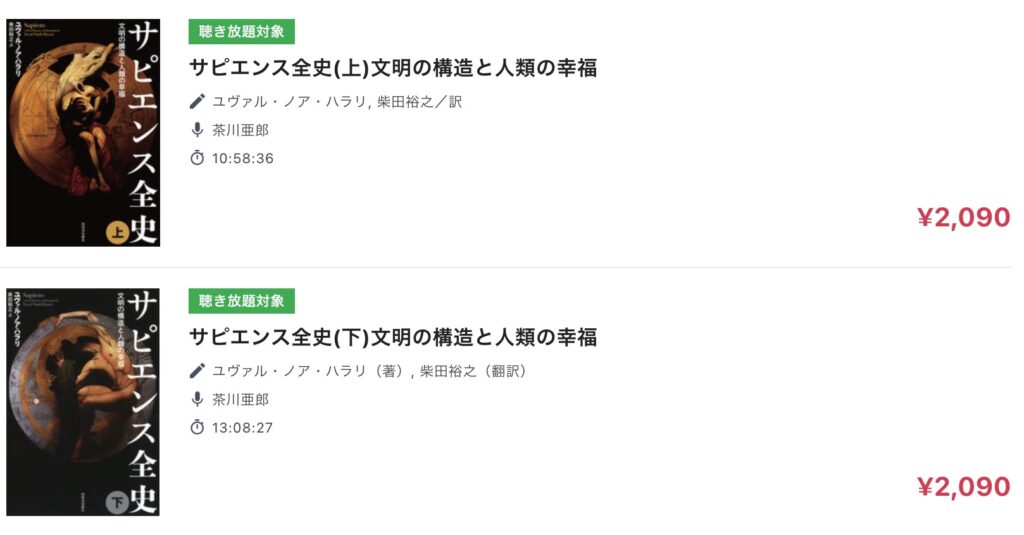This screenshot has height=535, width=1024.
Task: Click narrator 茶川亜郎 on the 下 volume
Action: [240, 399]
